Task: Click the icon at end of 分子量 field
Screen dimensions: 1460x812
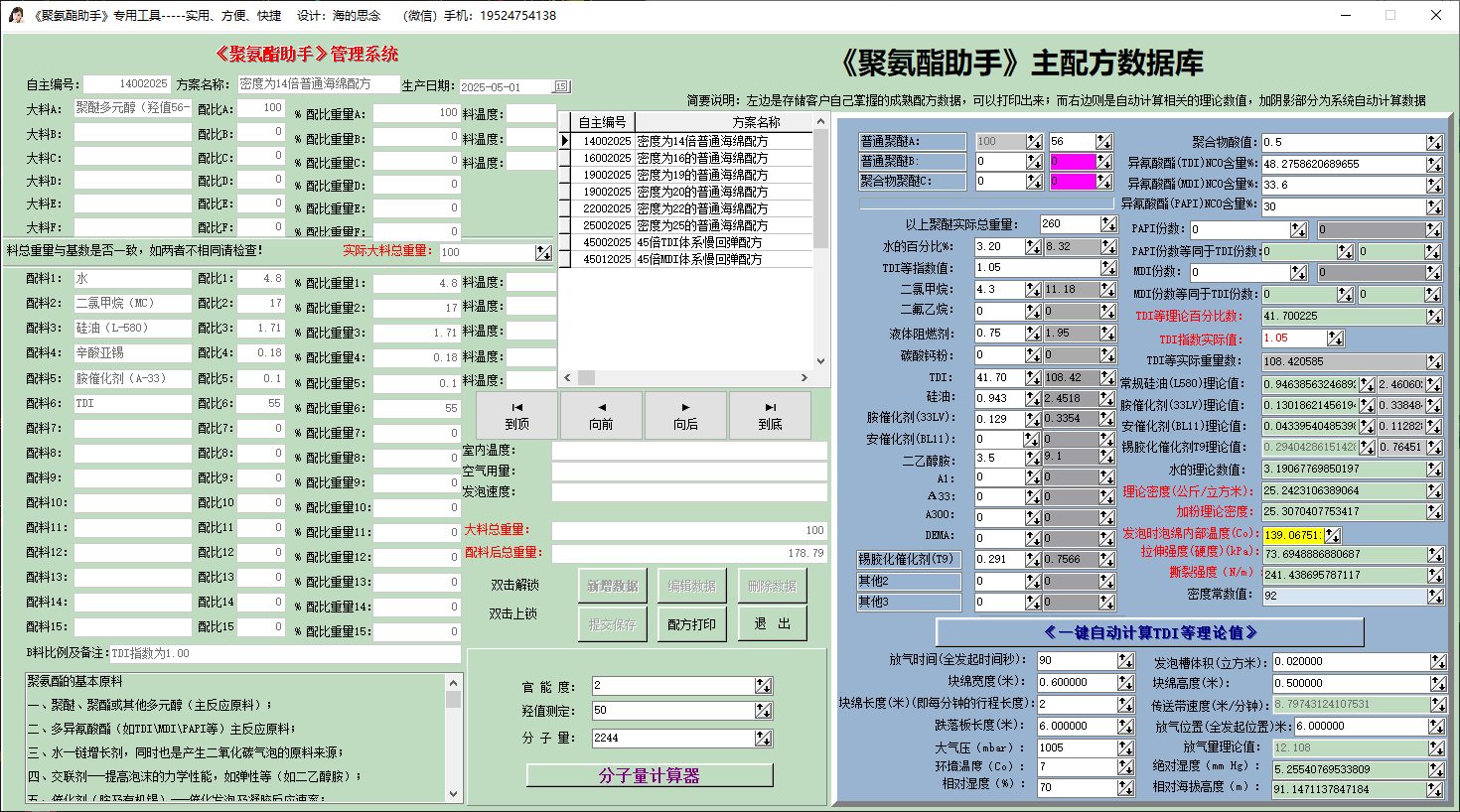Action: 763,739
